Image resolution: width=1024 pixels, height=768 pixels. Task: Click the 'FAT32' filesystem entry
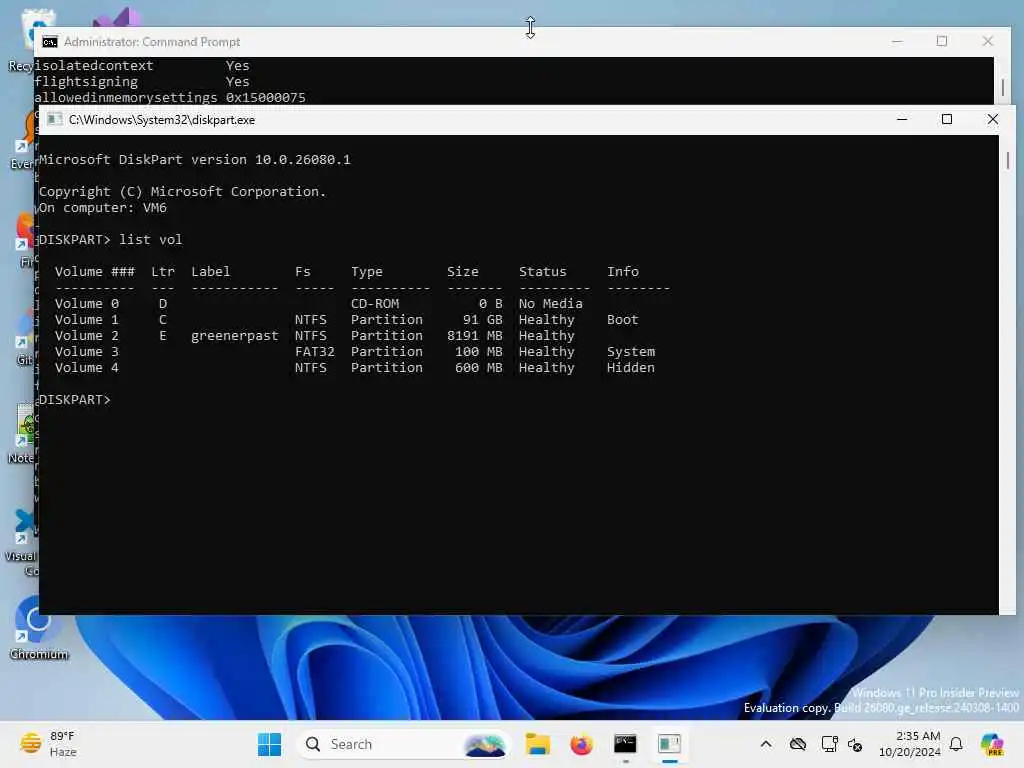pyautogui.click(x=314, y=351)
